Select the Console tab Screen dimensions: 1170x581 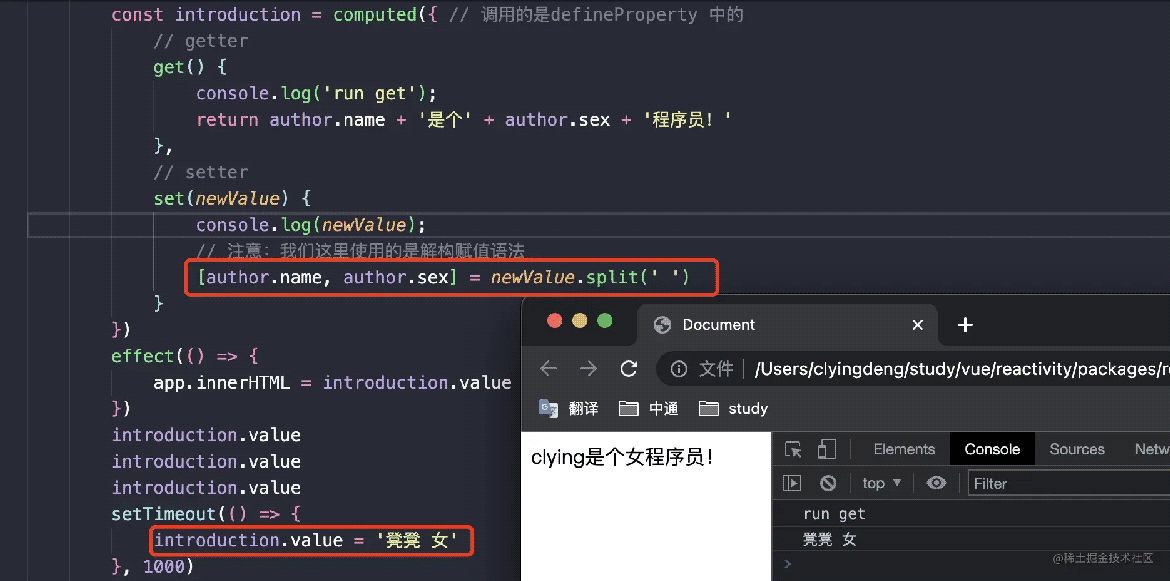[992, 449]
